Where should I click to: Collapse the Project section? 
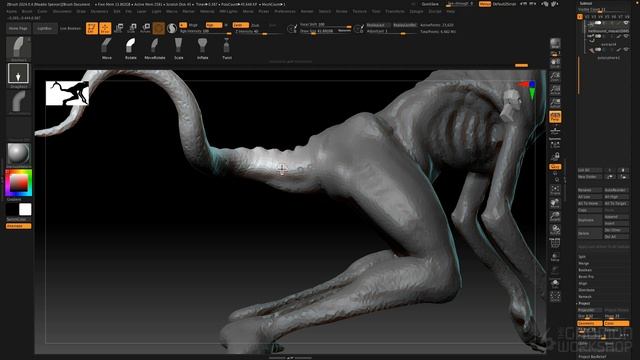pos(584,303)
